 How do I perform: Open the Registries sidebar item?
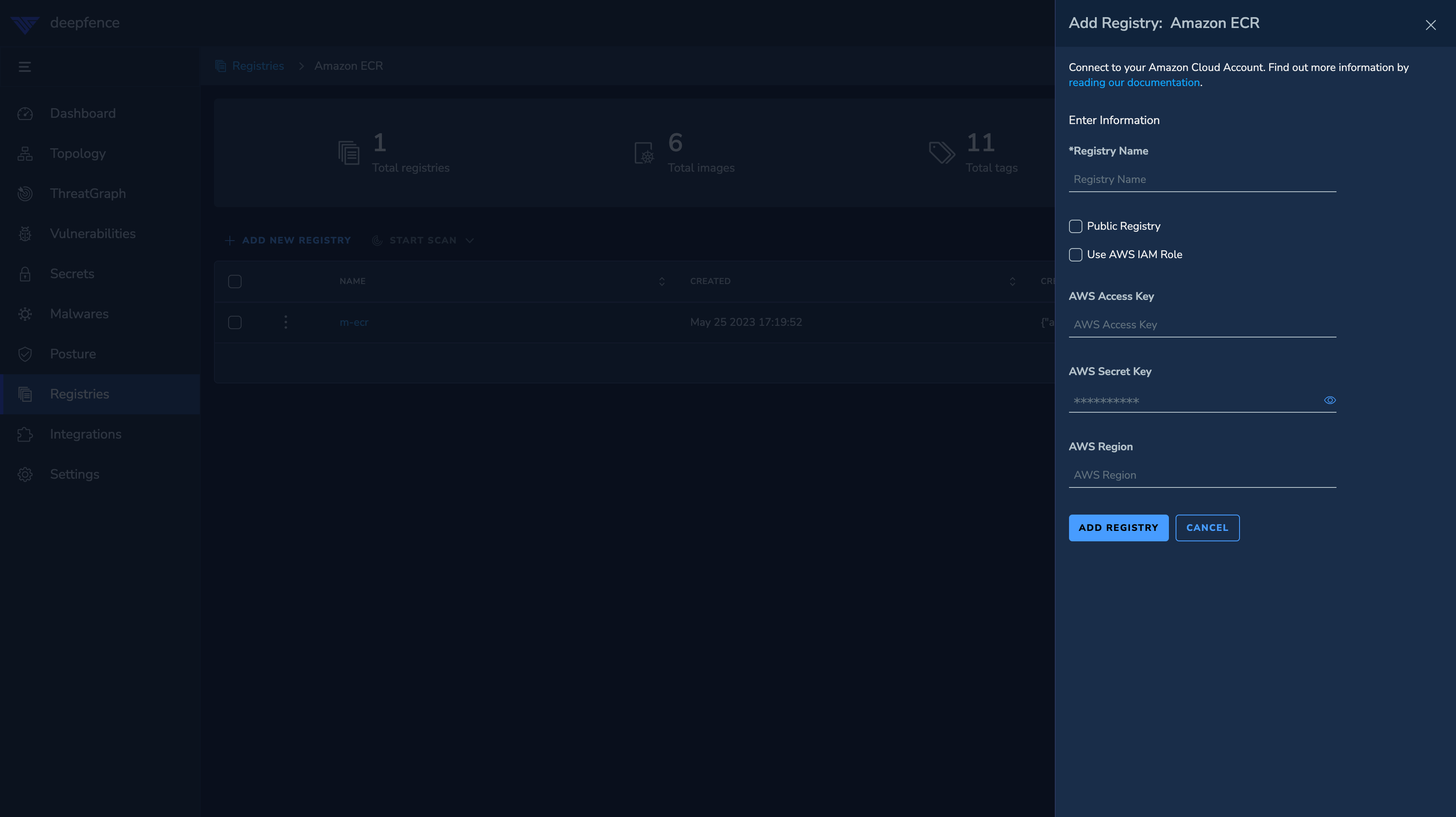coord(100,394)
